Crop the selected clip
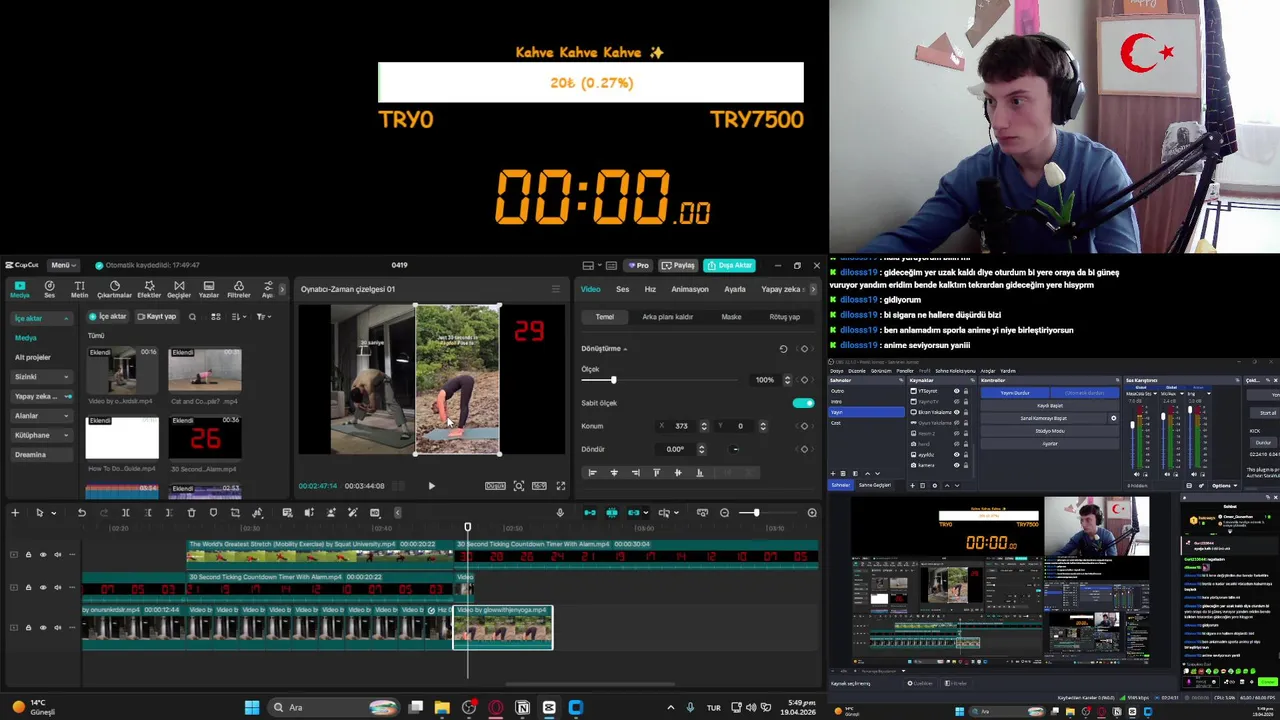This screenshot has width=1280, height=720. 235,513
